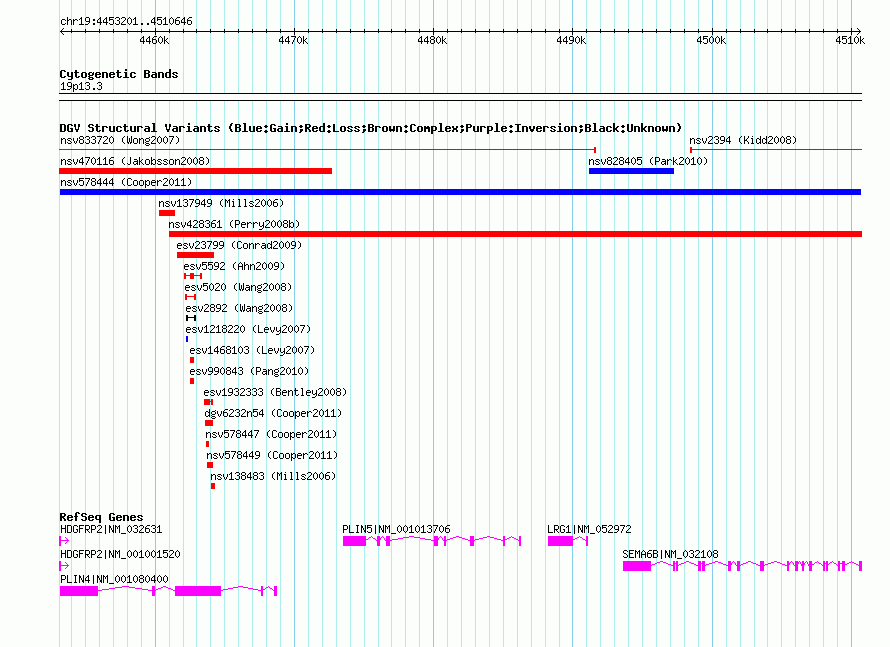This screenshot has width=890, height=647.
Task: Select the nsv578444 (Cooper2011) blue gain bar
Action: pyautogui.click(x=460, y=192)
